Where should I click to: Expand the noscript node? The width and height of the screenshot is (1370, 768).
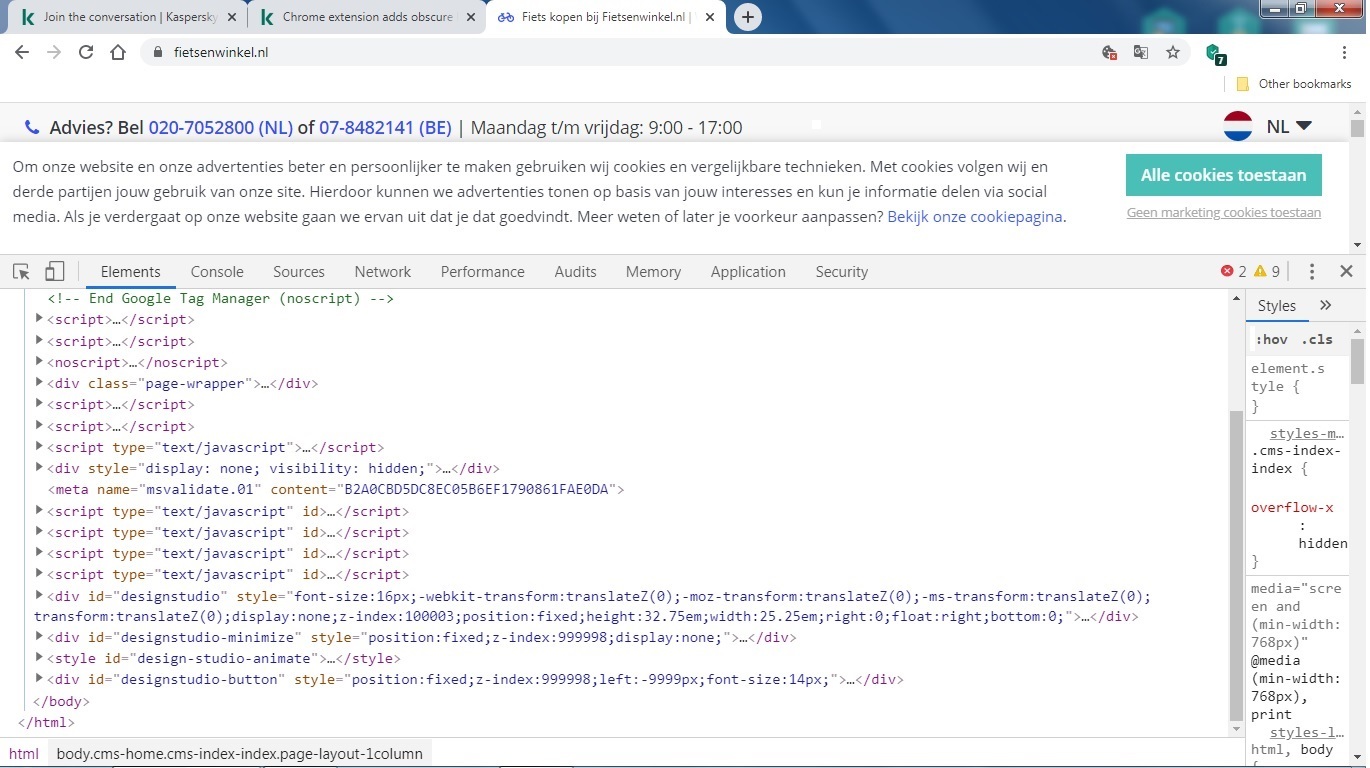pyautogui.click(x=39, y=362)
